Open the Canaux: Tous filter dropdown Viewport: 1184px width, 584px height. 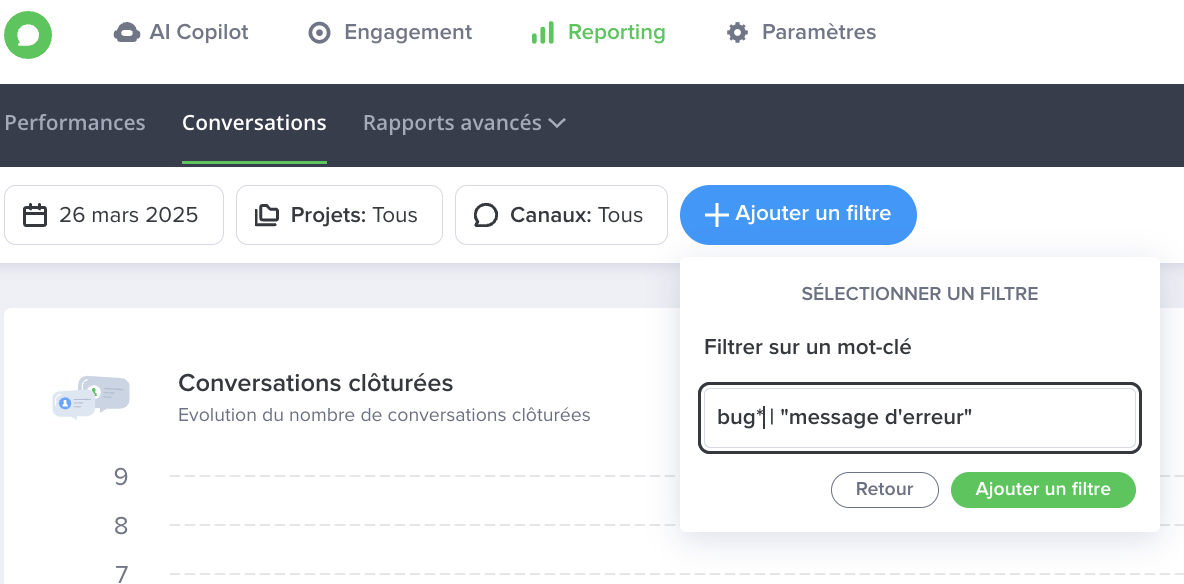click(x=561, y=215)
